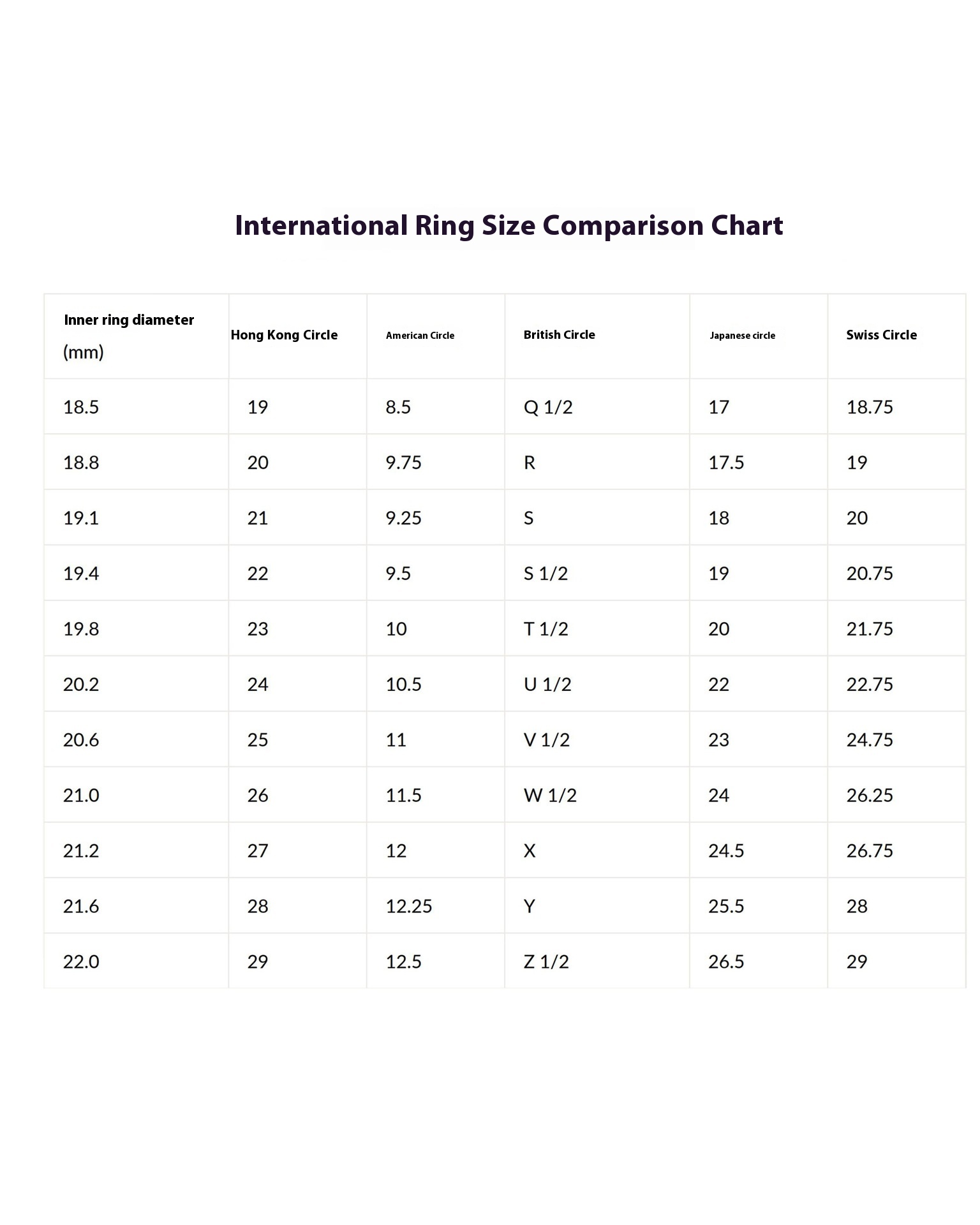Click the 19.8 diameter cell
The width and height of the screenshot is (980, 1225).
click(x=137, y=628)
